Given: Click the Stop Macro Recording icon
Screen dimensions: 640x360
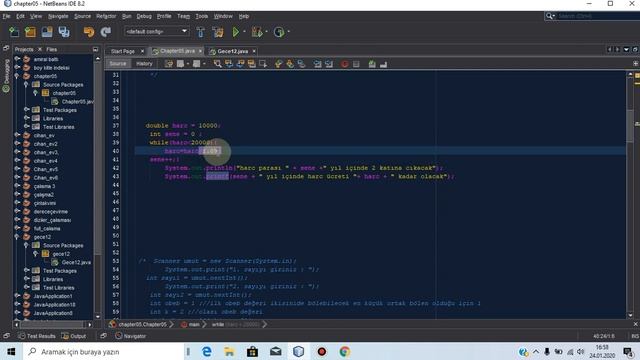Looking at the screenshot, I should 356,64.
